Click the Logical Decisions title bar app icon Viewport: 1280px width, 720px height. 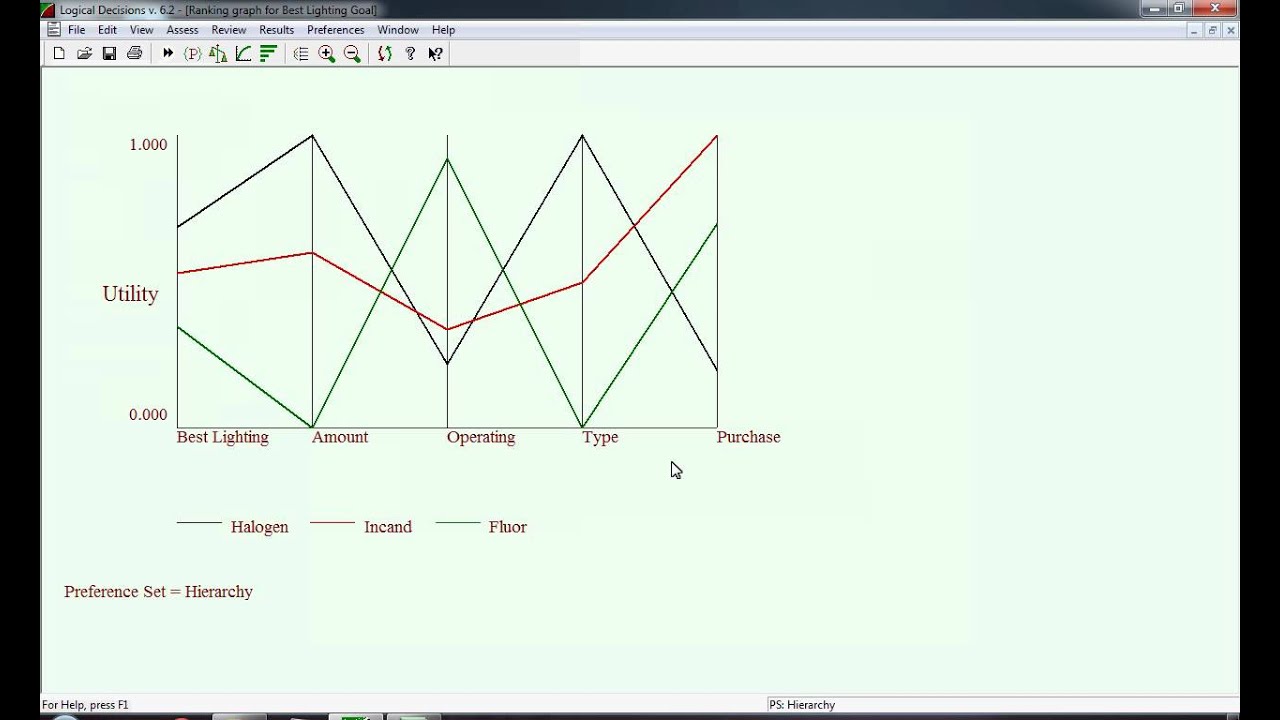(x=48, y=10)
